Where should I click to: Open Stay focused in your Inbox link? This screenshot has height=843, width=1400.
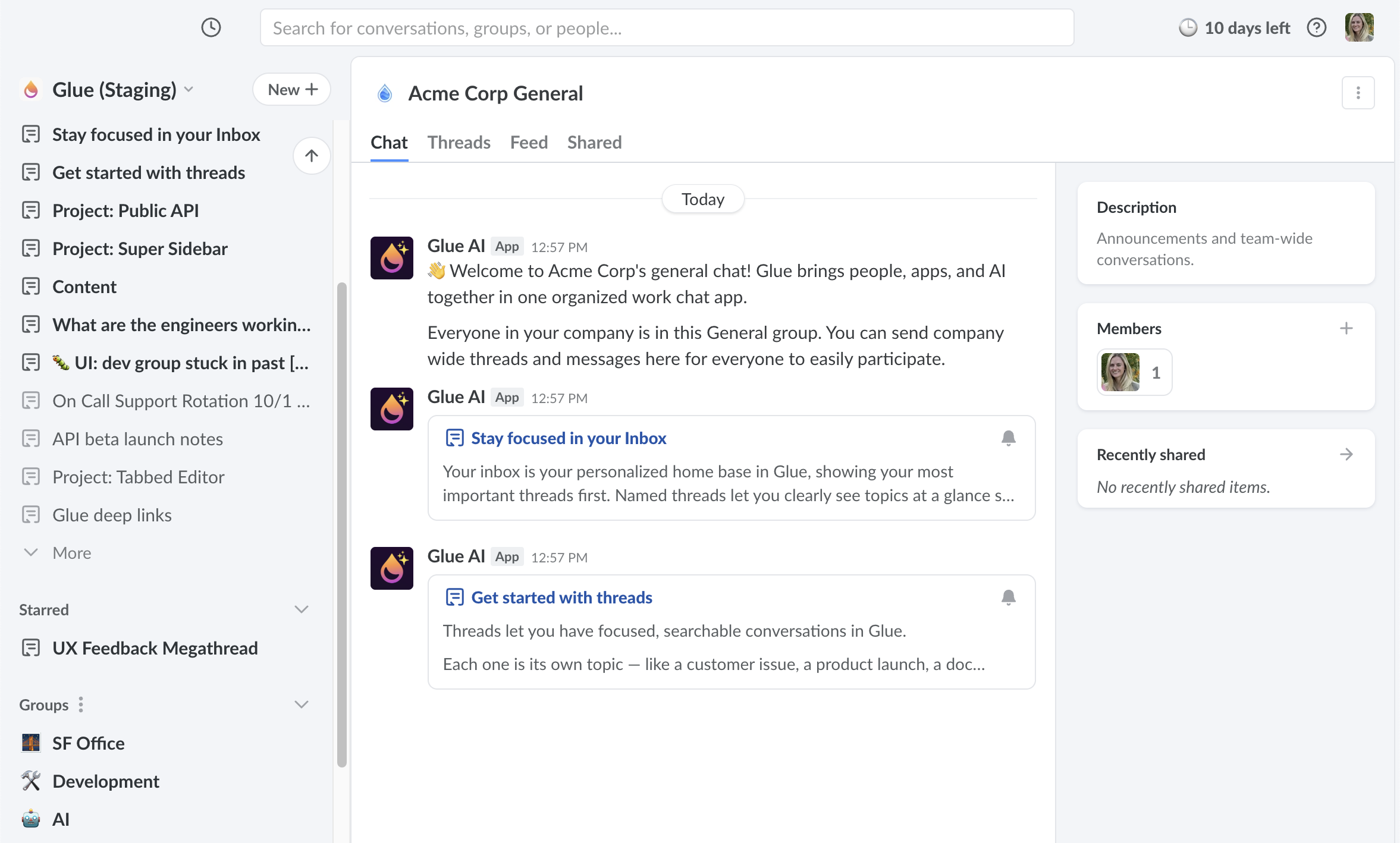[x=568, y=438]
